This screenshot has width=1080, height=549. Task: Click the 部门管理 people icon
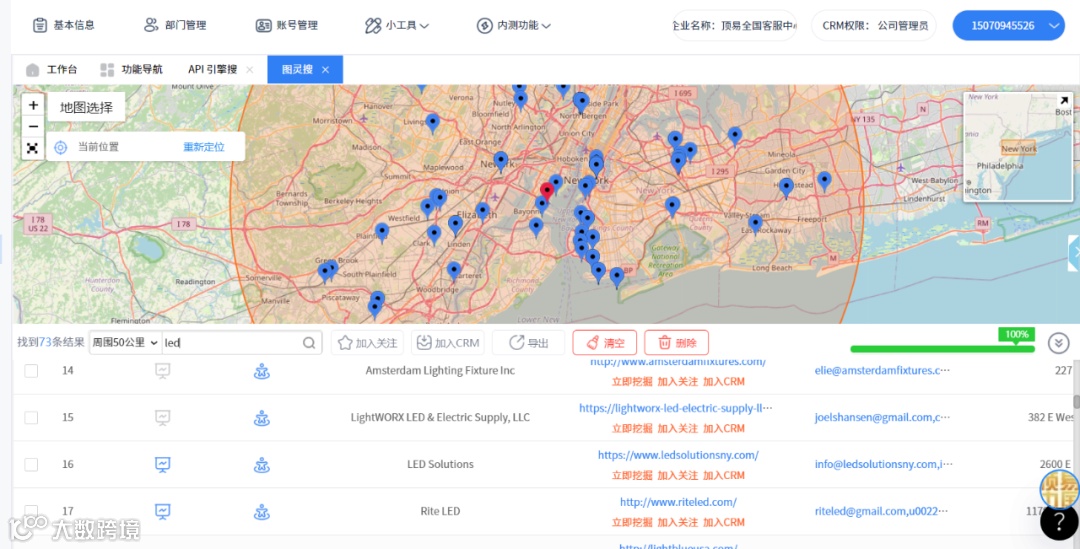click(x=151, y=25)
